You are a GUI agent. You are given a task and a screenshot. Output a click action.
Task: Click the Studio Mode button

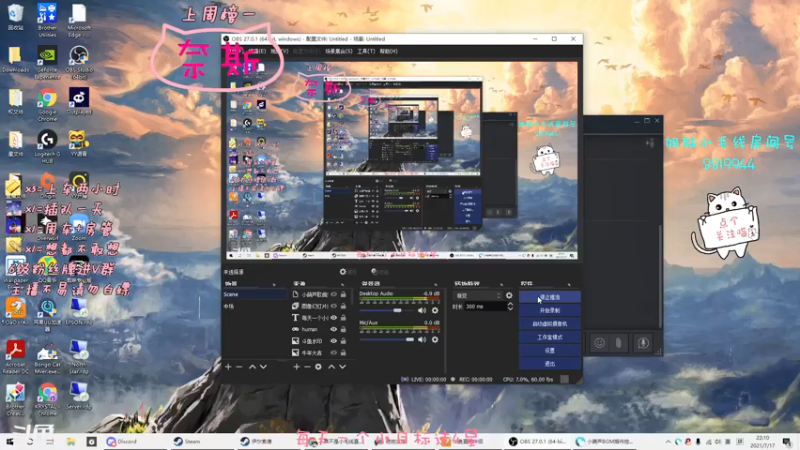(x=549, y=337)
